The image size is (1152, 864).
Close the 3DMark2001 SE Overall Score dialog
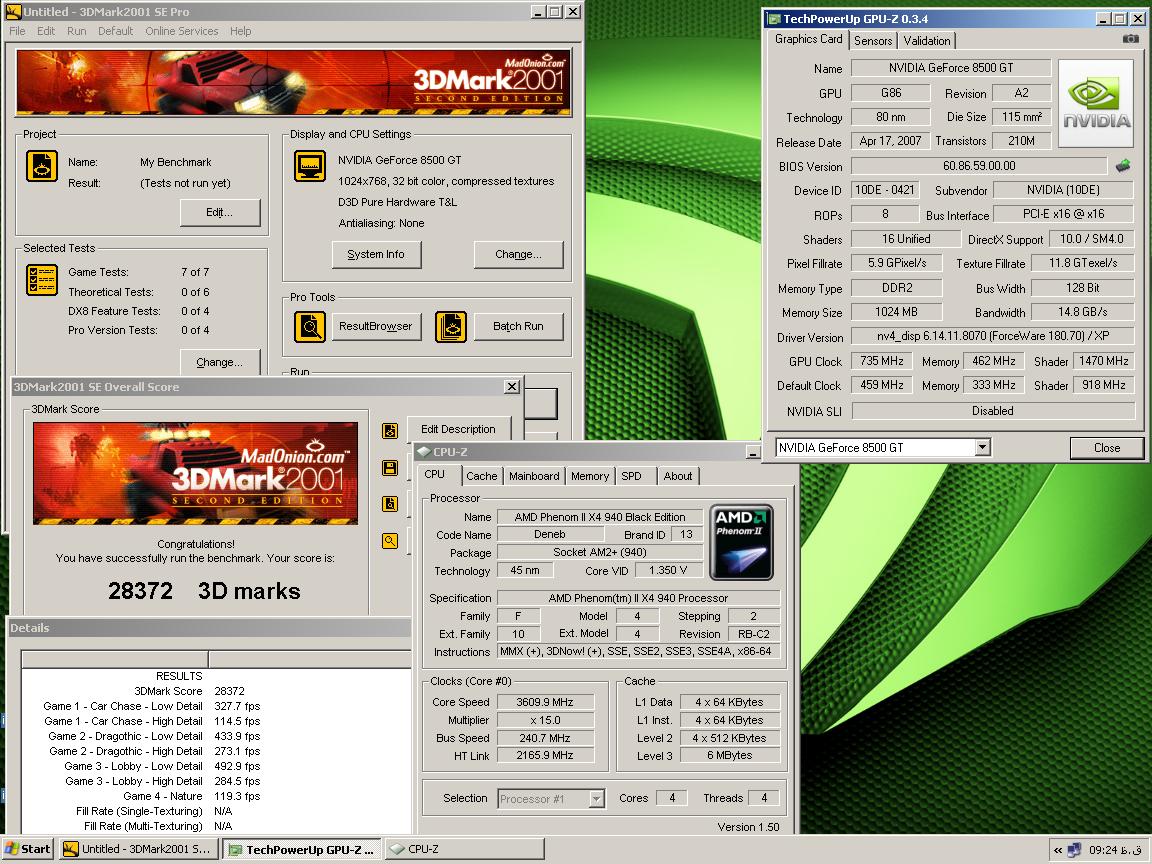pyautogui.click(x=512, y=386)
